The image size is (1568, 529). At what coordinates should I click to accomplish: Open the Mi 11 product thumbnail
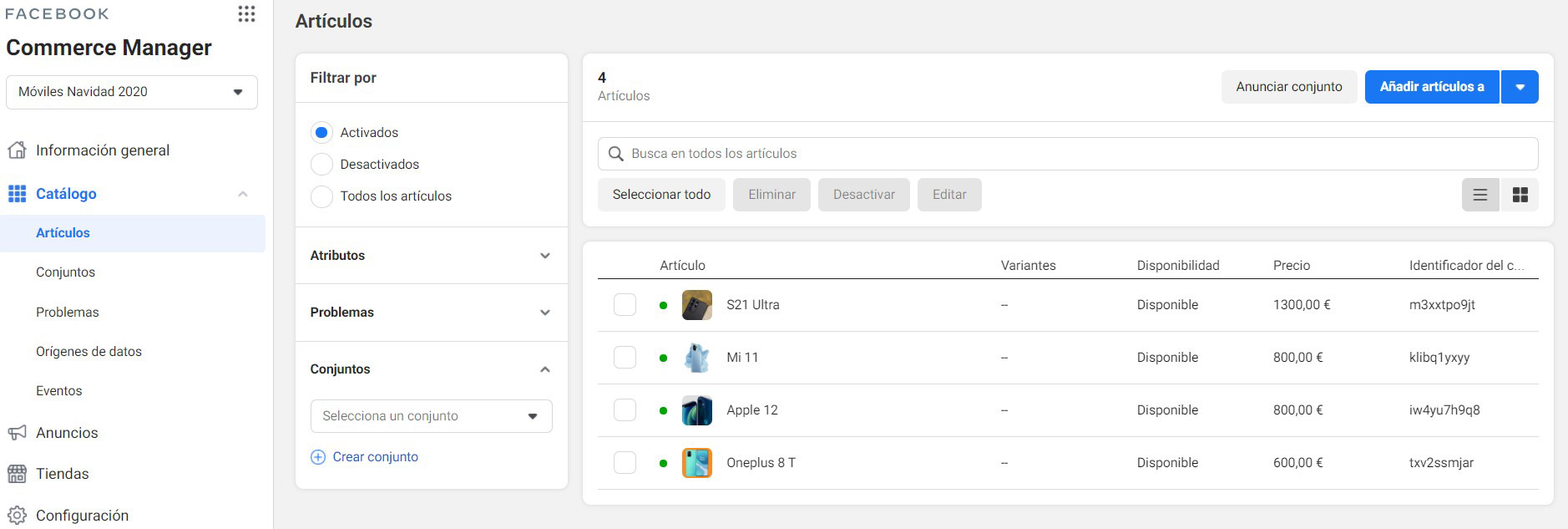click(x=697, y=358)
